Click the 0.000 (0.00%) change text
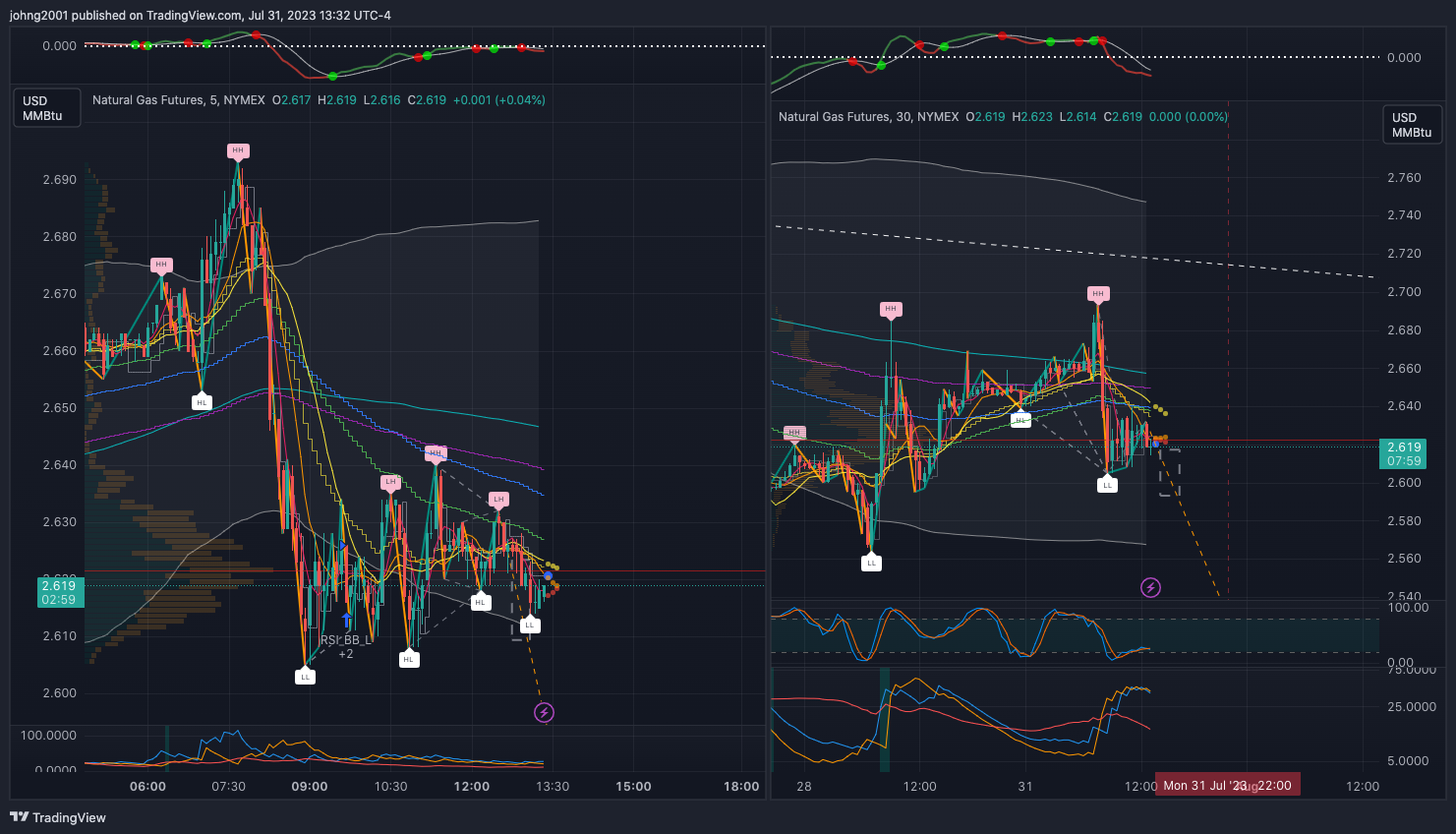 click(1189, 117)
